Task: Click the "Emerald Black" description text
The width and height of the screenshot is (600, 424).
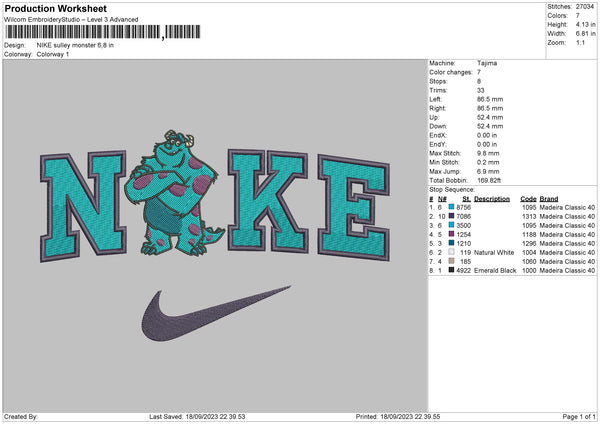Action: pos(495,270)
